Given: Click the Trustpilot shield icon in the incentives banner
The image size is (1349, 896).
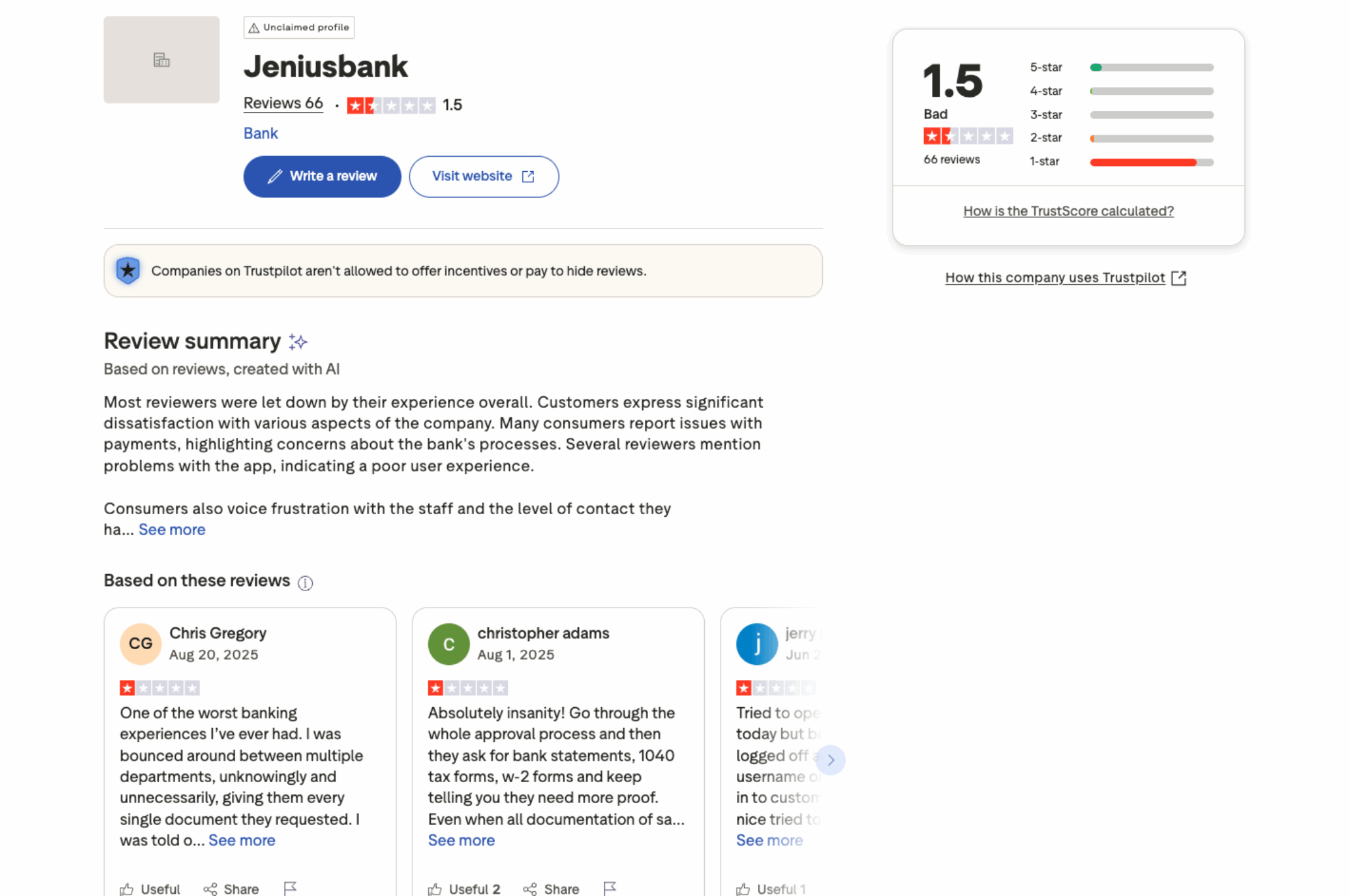Looking at the screenshot, I should pos(127,270).
